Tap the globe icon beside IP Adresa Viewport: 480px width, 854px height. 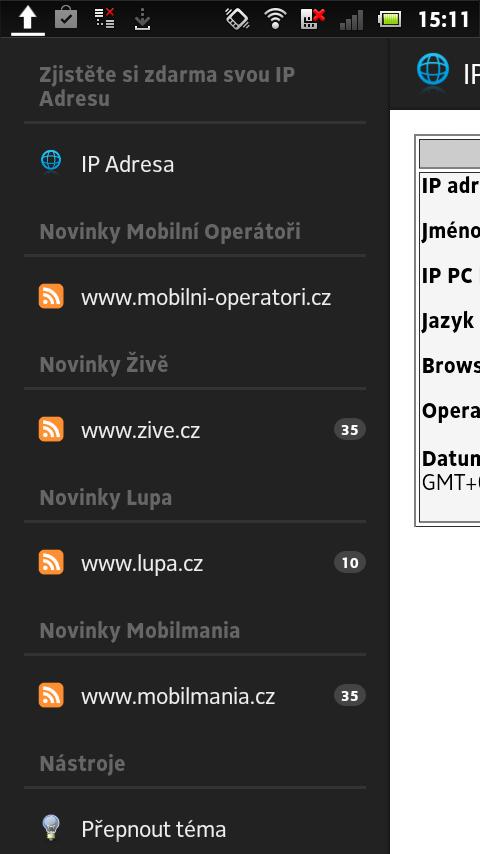51,161
